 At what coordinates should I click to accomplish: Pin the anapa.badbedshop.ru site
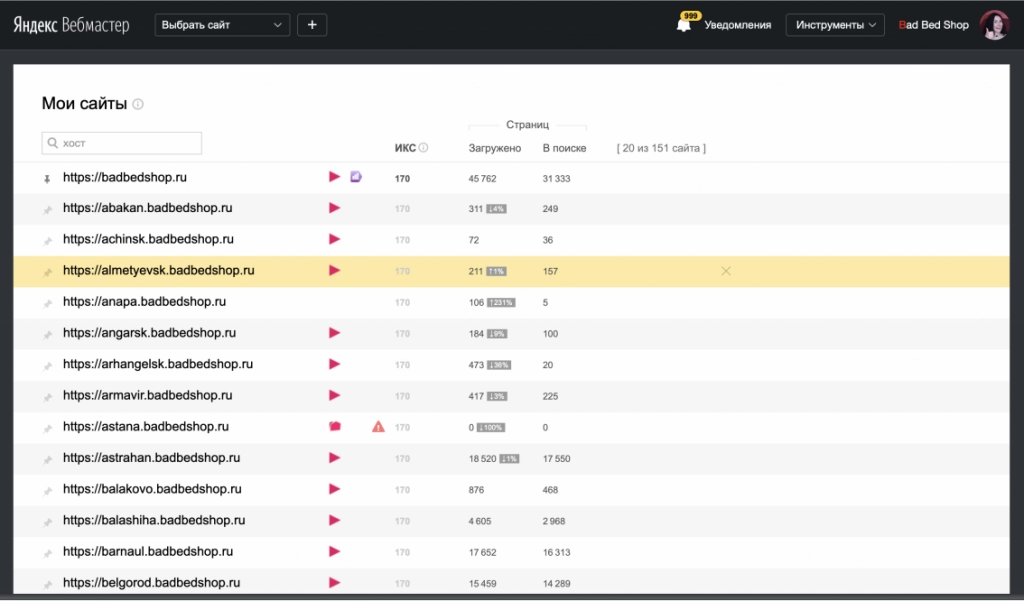[47, 304]
